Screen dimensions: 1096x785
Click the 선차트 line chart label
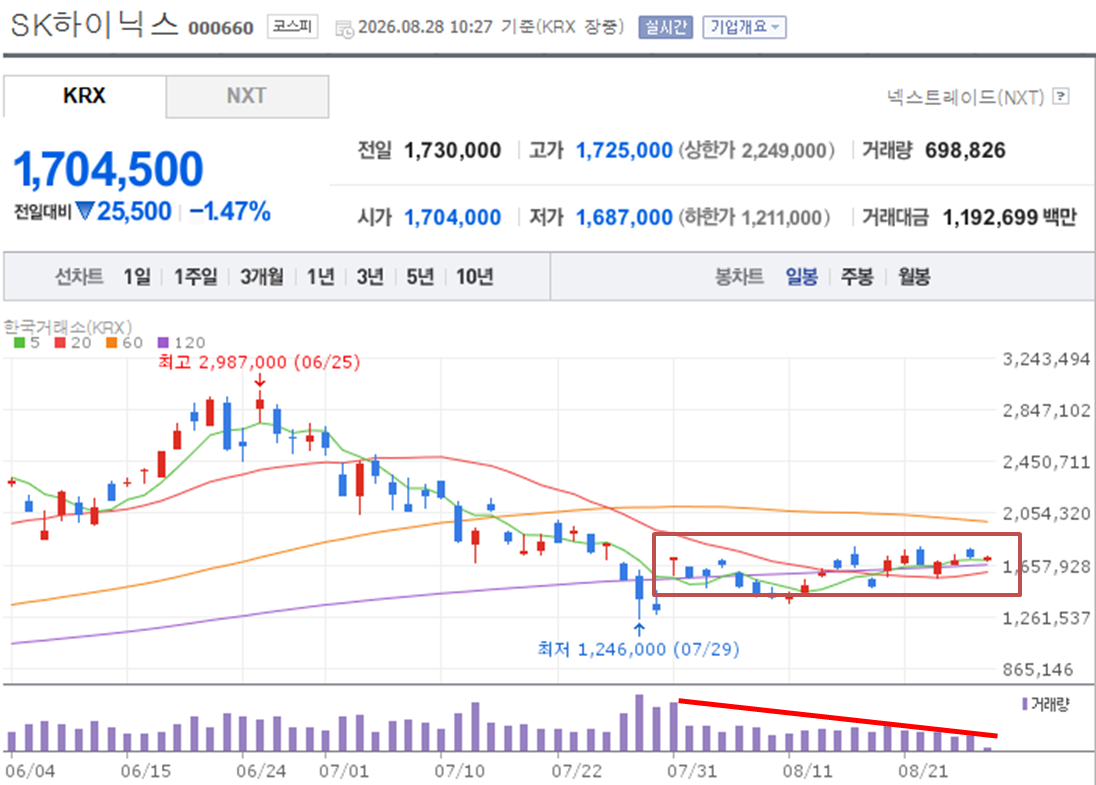pos(79,277)
